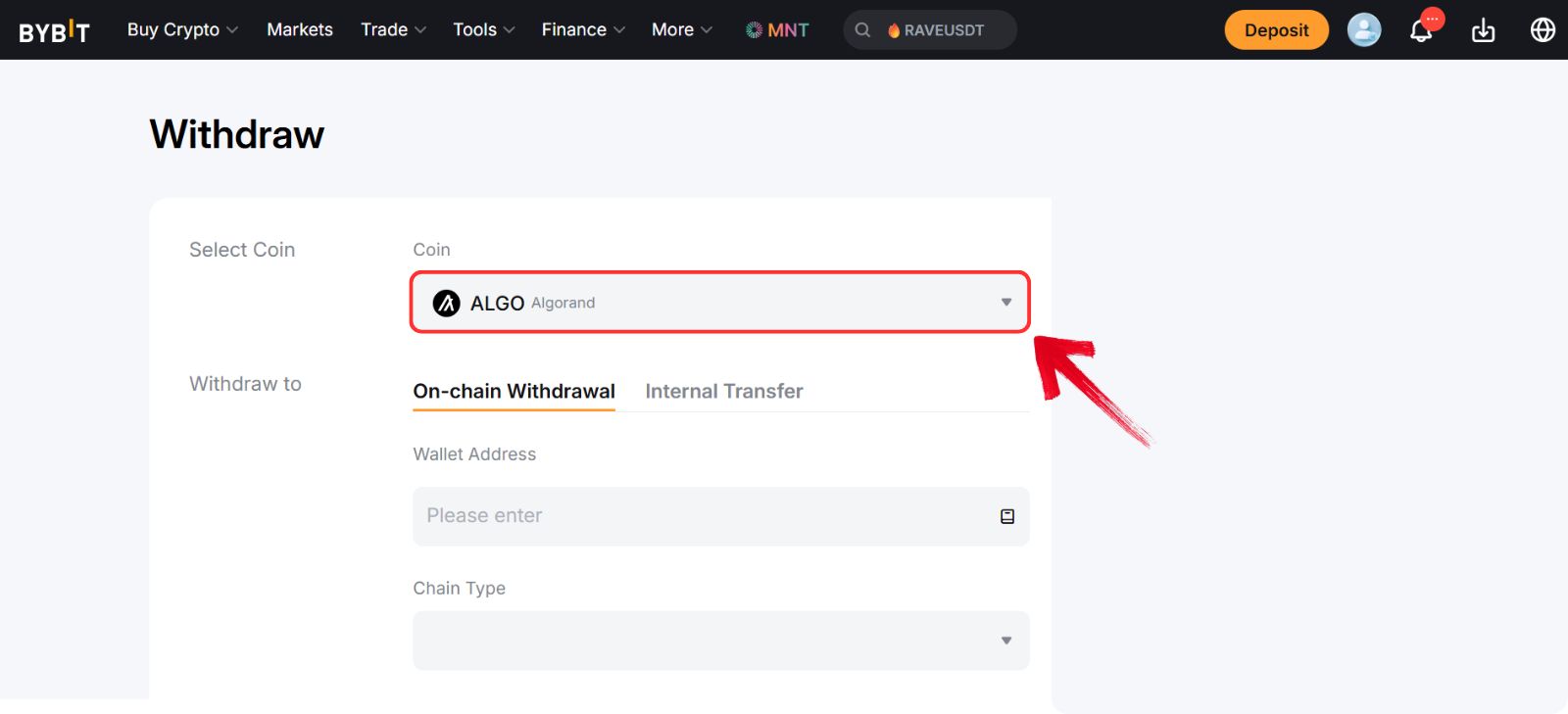Open the notifications bell
Screen dimensions: 1568x714
click(1423, 29)
